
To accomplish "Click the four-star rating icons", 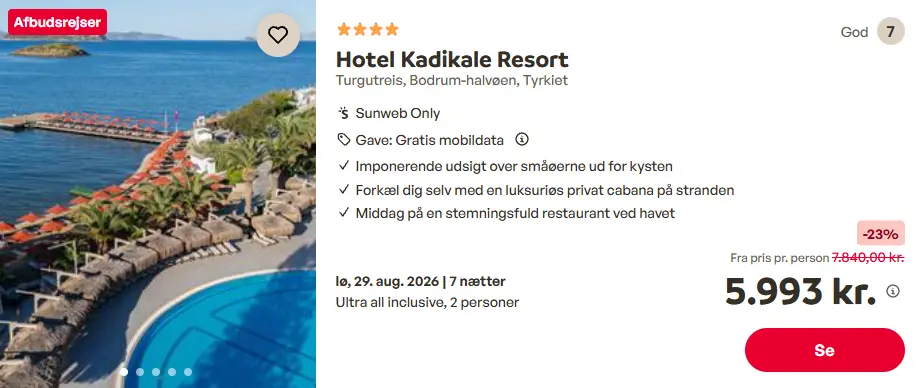I will [367, 29].
